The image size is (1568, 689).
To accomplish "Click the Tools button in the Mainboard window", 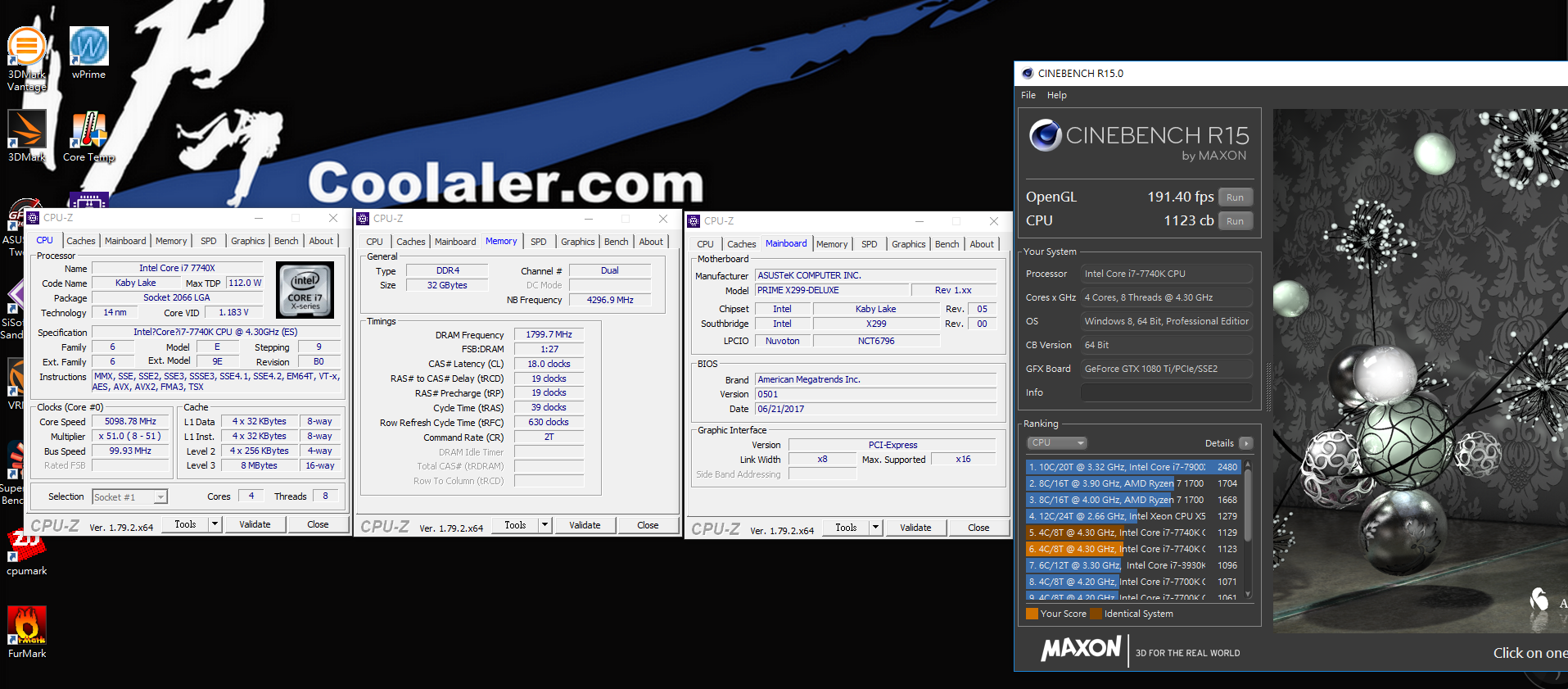I will pos(846,528).
